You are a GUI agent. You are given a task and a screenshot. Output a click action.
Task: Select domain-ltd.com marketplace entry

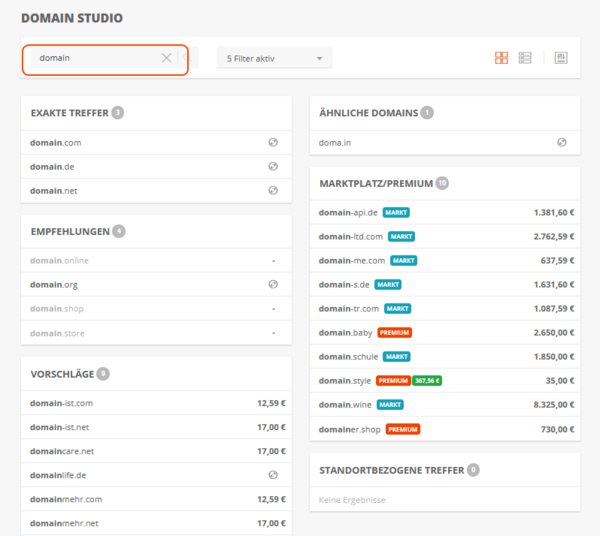(x=445, y=236)
